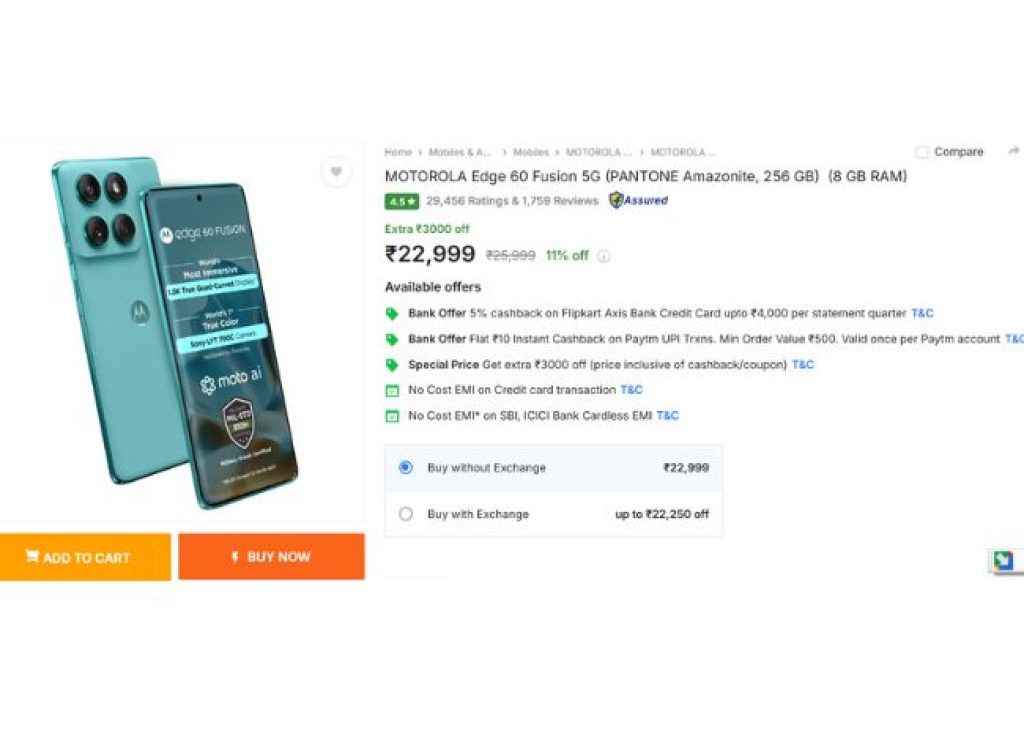Open the Mobiles & A... breadcrumb category
This screenshot has width=1024, height=756.
pyautogui.click(x=460, y=152)
